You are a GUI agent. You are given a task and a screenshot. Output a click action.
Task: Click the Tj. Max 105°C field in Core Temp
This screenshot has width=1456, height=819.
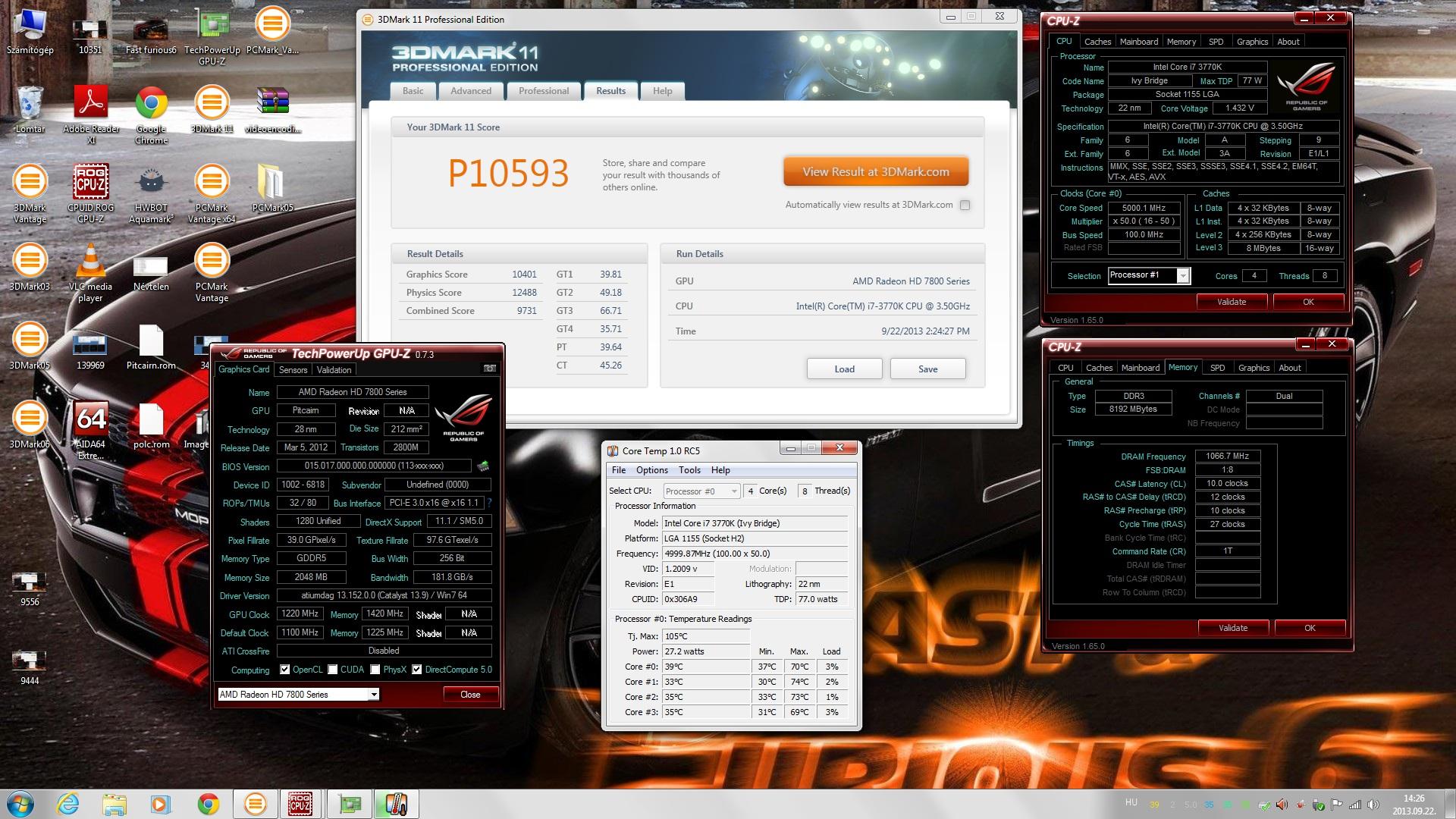tap(706, 636)
